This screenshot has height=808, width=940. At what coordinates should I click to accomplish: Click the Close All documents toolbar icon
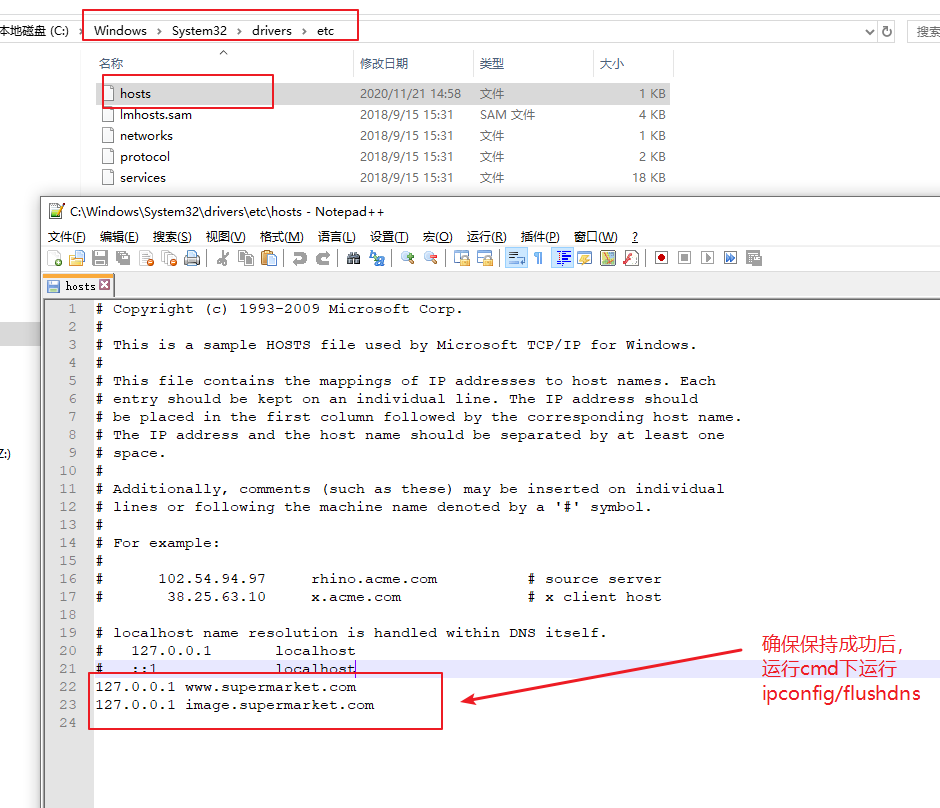[x=169, y=258]
